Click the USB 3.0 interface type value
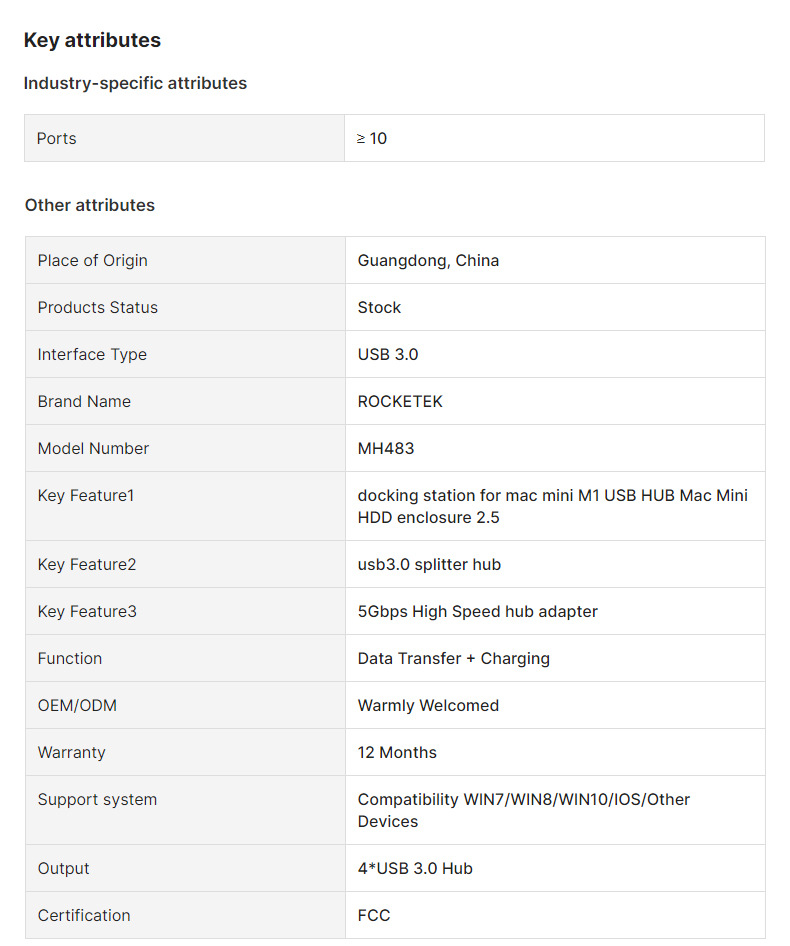790x946 pixels. (x=388, y=354)
